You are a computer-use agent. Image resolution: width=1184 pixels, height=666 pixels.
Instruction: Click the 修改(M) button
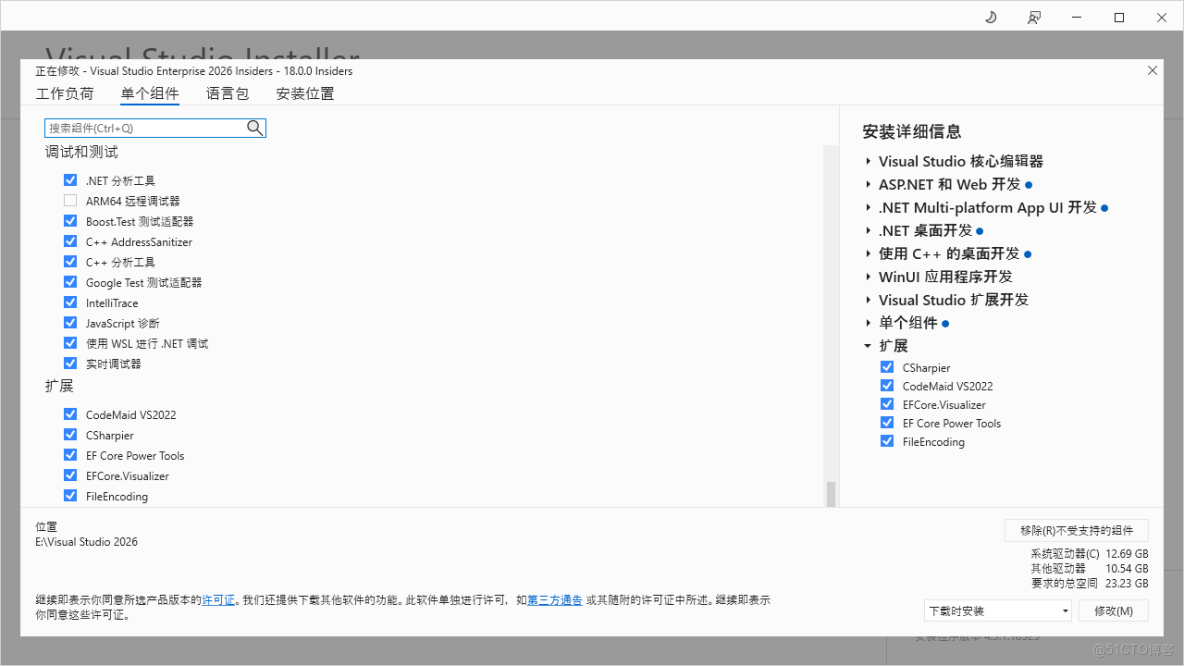[x=1113, y=610]
